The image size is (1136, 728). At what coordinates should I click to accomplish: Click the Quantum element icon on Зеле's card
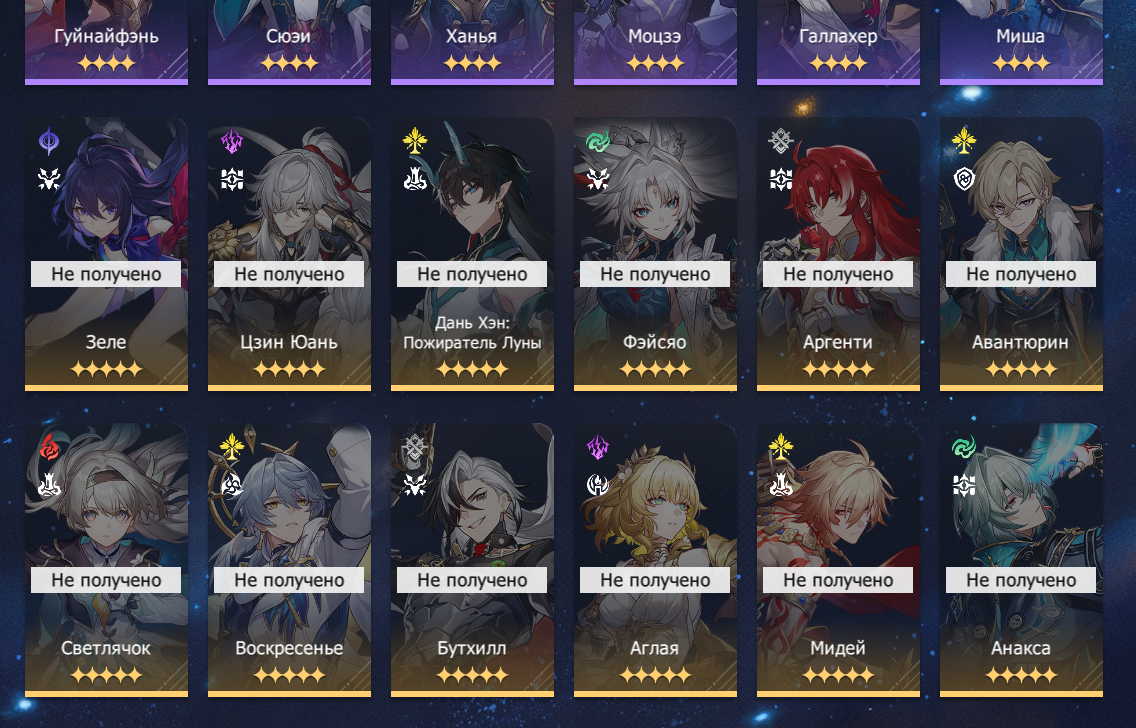tap(49, 141)
